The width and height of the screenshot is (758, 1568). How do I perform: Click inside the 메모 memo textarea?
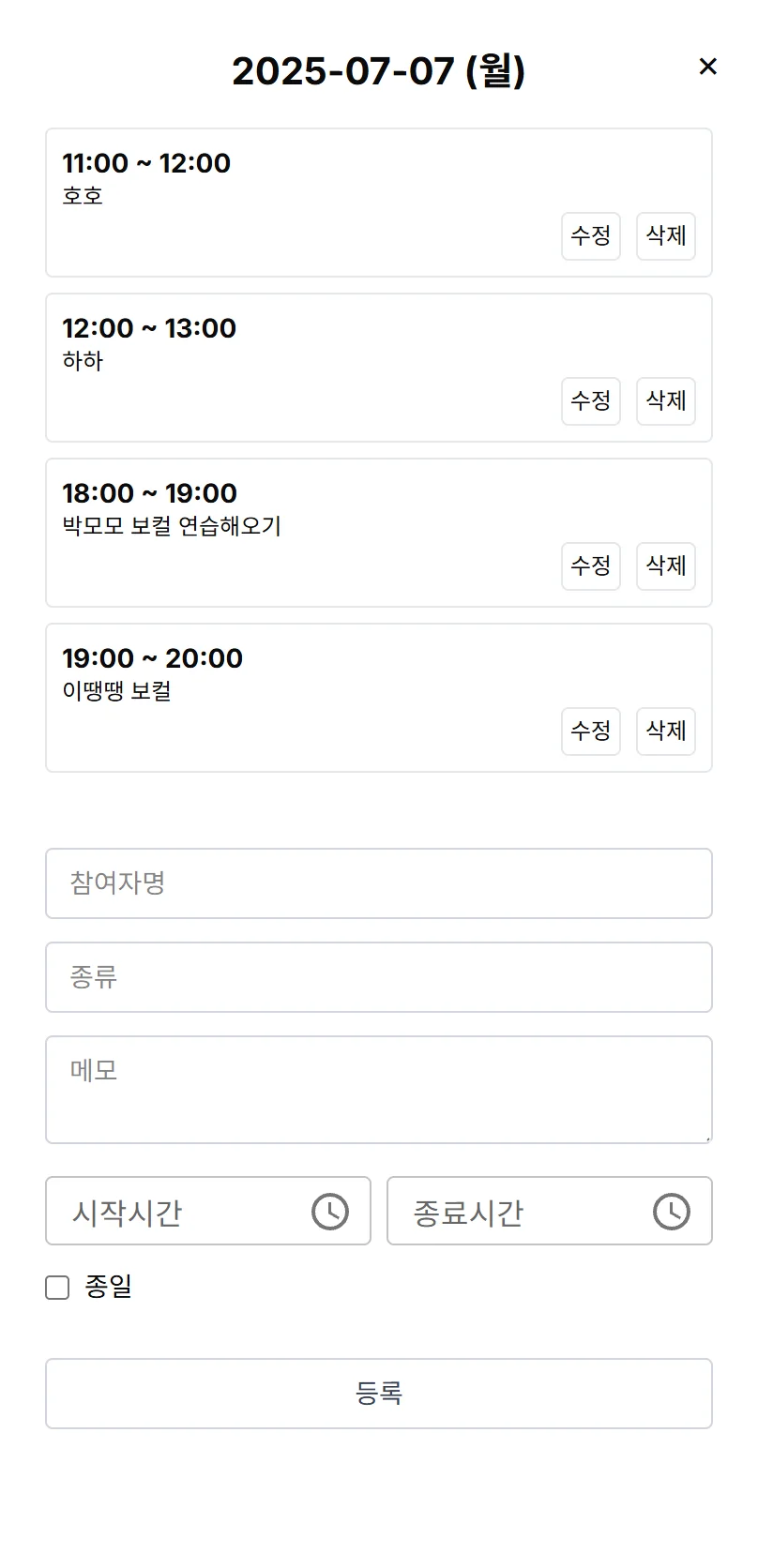tap(379, 1088)
